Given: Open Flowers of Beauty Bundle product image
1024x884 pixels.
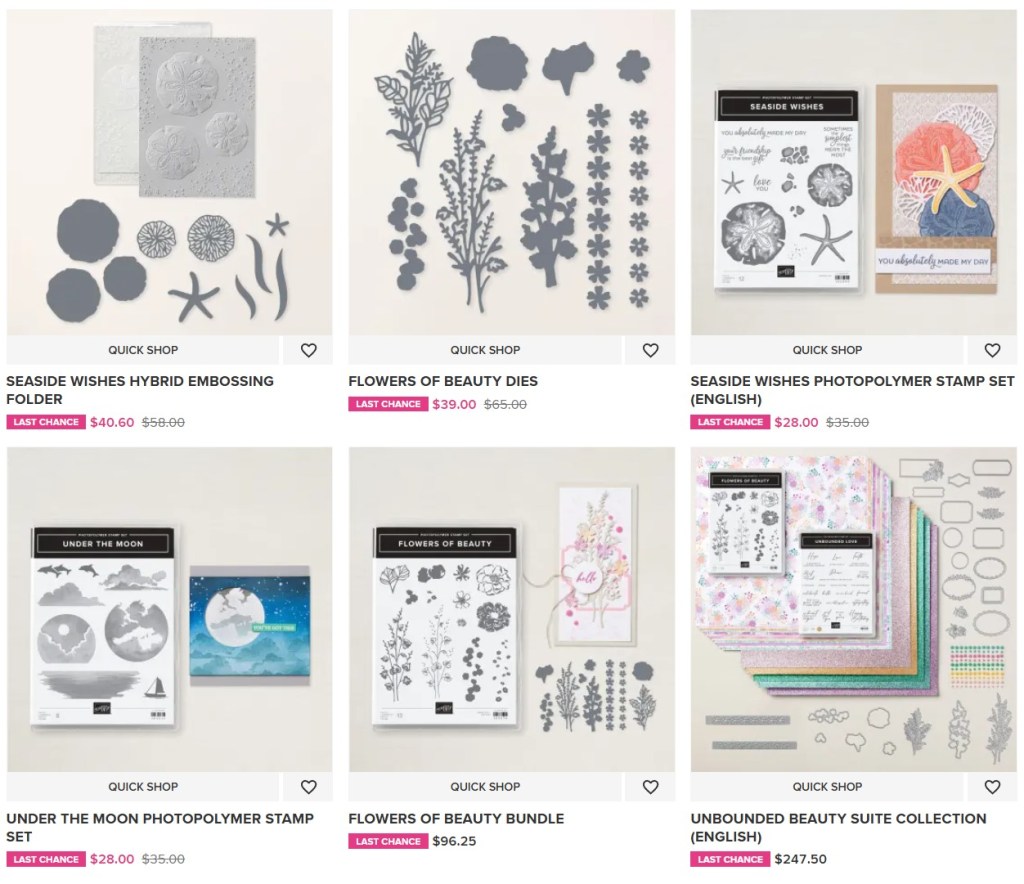Looking at the screenshot, I should pyautogui.click(x=511, y=610).
